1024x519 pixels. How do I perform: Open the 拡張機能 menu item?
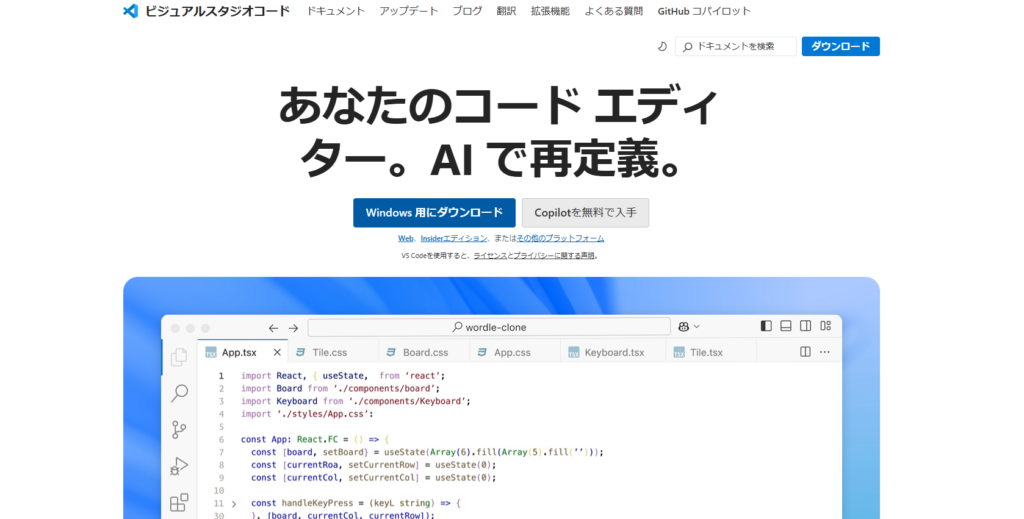point(550,11)
